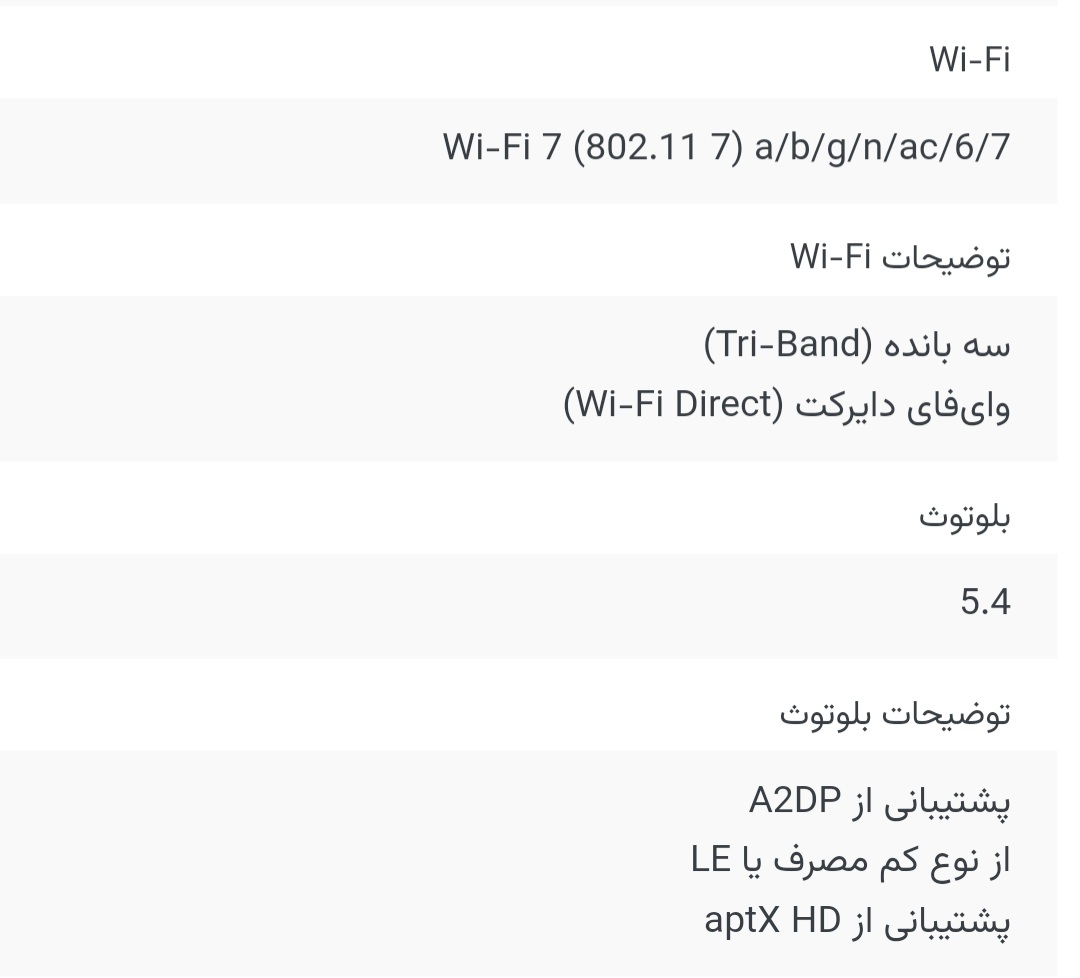Tap the "LE" low-energy label
The width and height of the screenshot is (1080, 978).
712,860
